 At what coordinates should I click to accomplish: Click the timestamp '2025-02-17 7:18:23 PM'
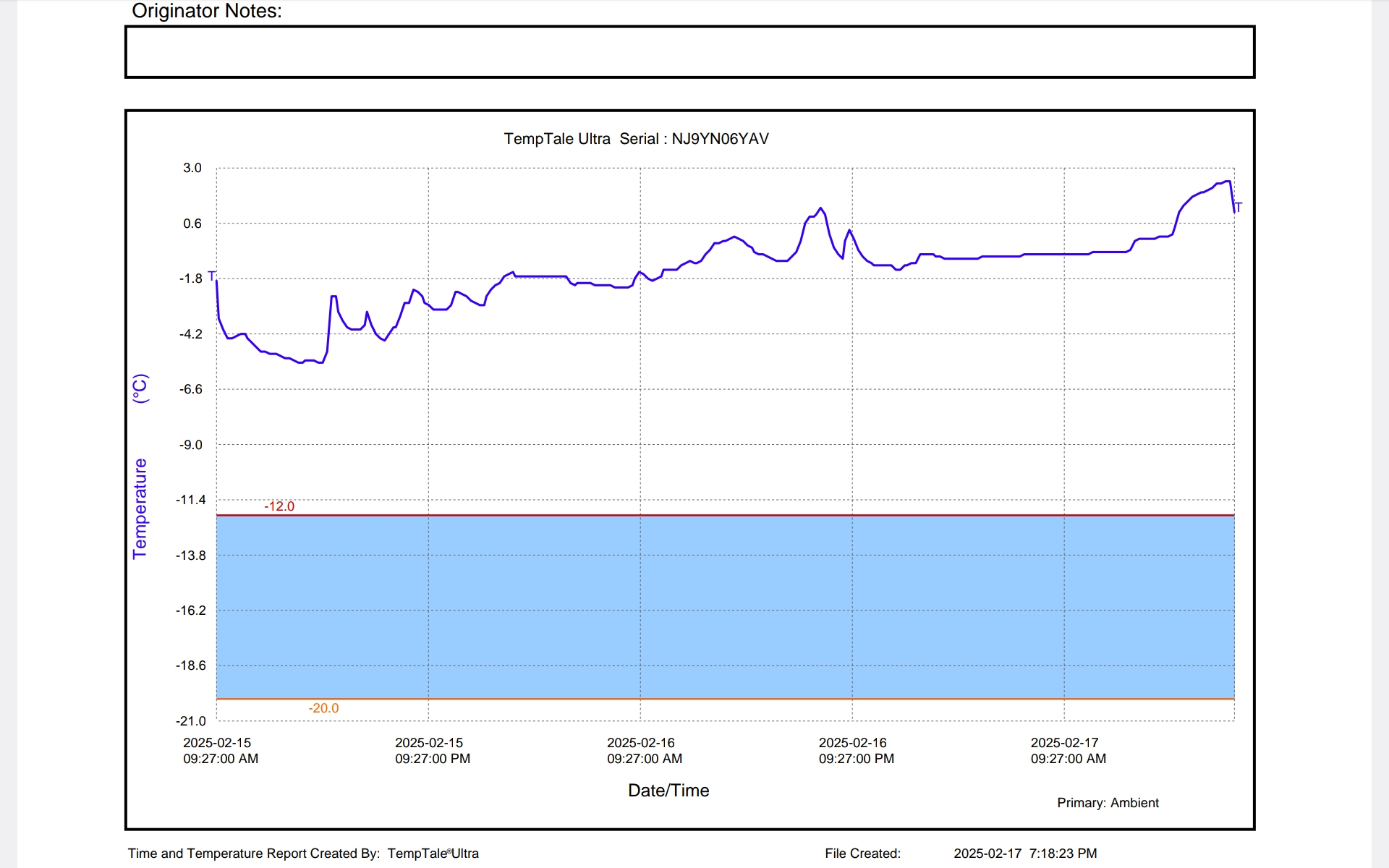click(1025, 854)
